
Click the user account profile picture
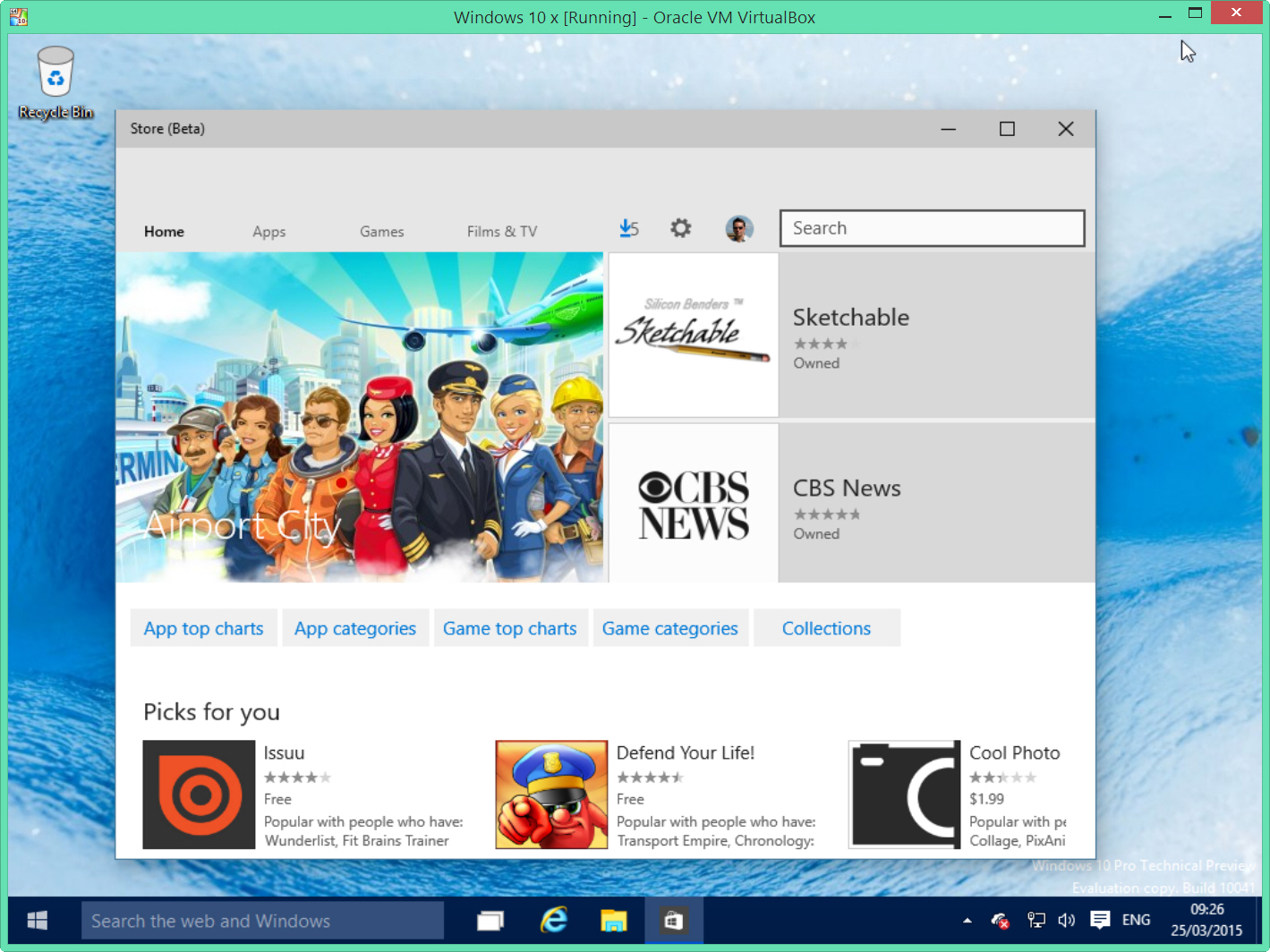pyautogui.click(x=739, y=229)
